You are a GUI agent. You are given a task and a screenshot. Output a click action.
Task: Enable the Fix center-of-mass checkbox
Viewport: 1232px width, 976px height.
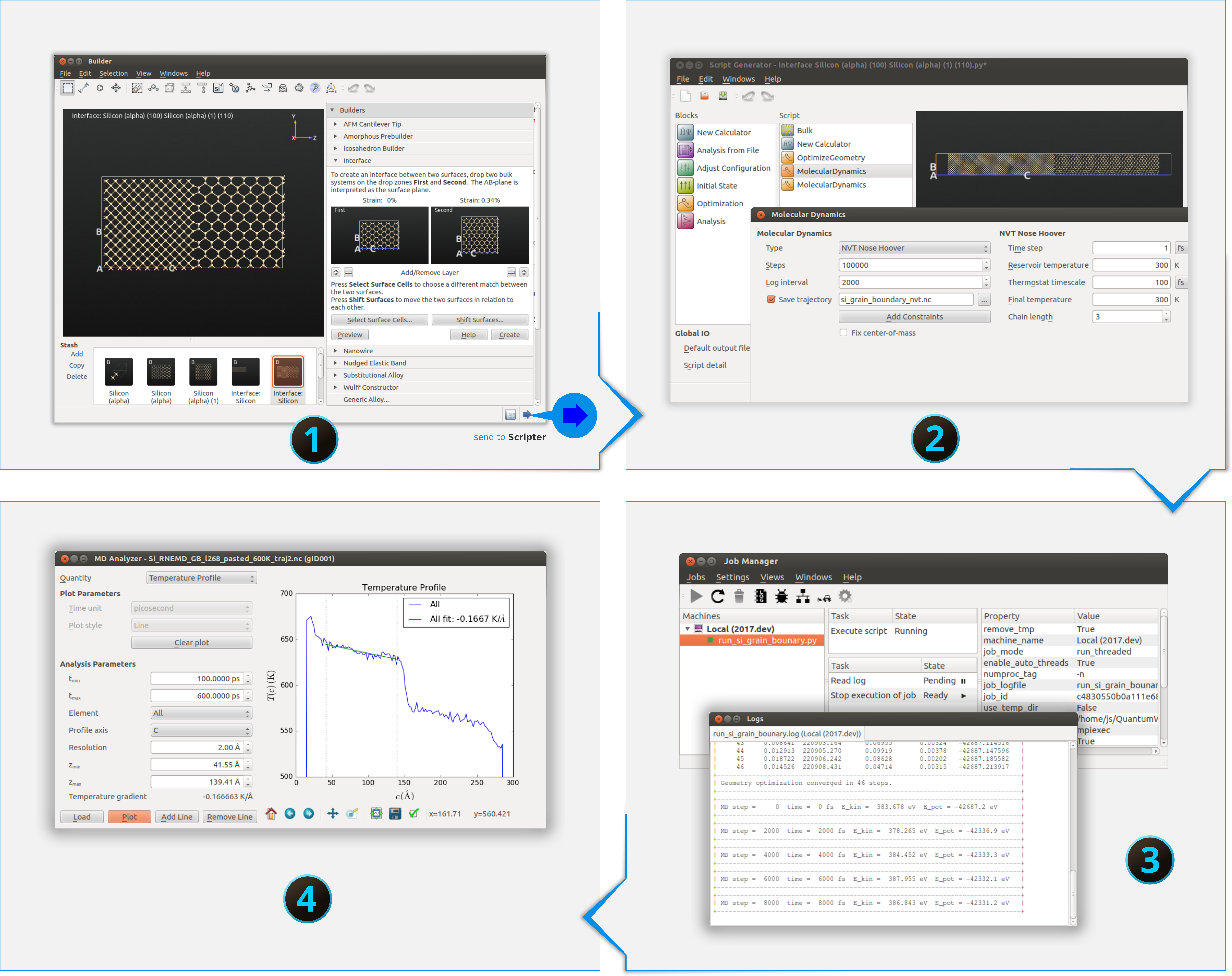coord(843,333)
